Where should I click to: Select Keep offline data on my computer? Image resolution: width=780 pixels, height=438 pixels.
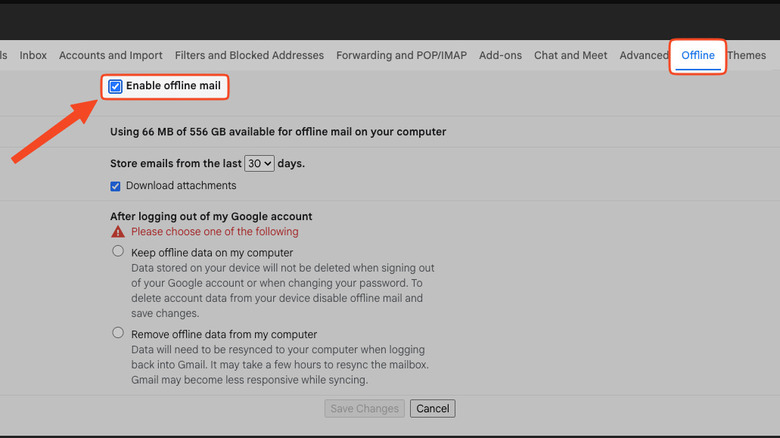[118, 252]
